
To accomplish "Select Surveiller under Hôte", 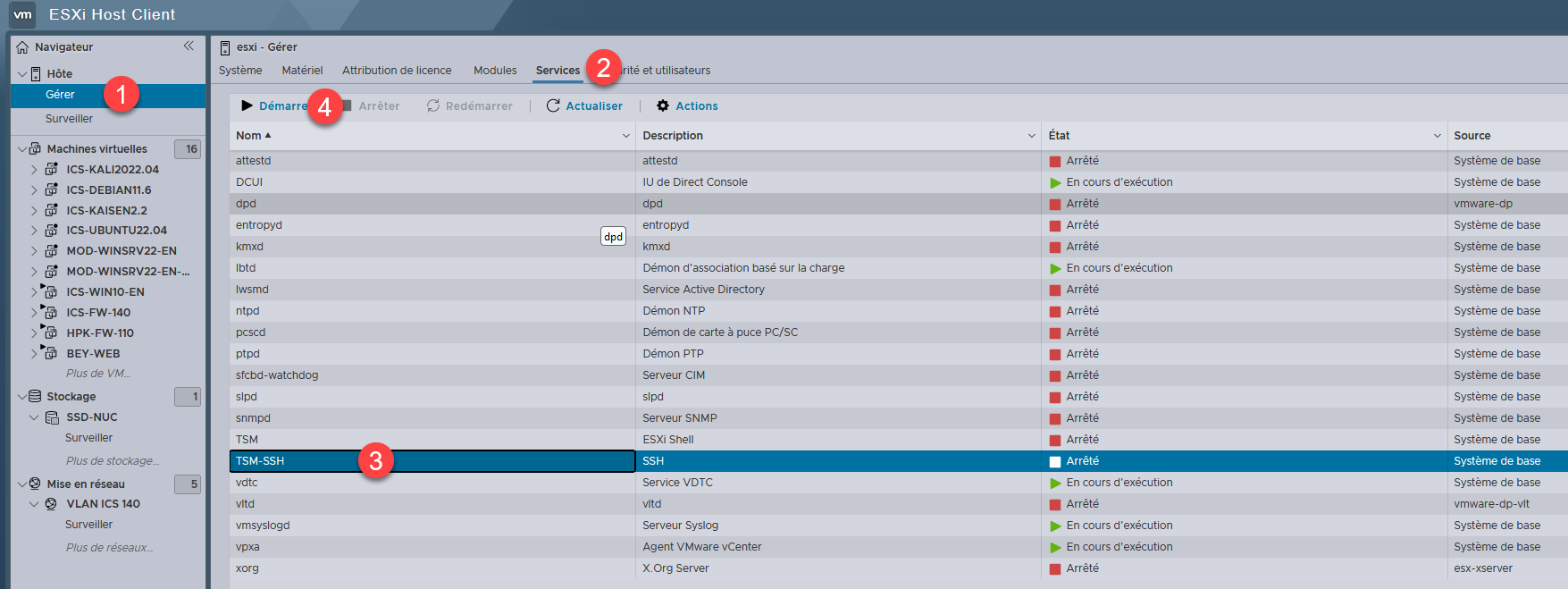I will (x=69, y=119).
